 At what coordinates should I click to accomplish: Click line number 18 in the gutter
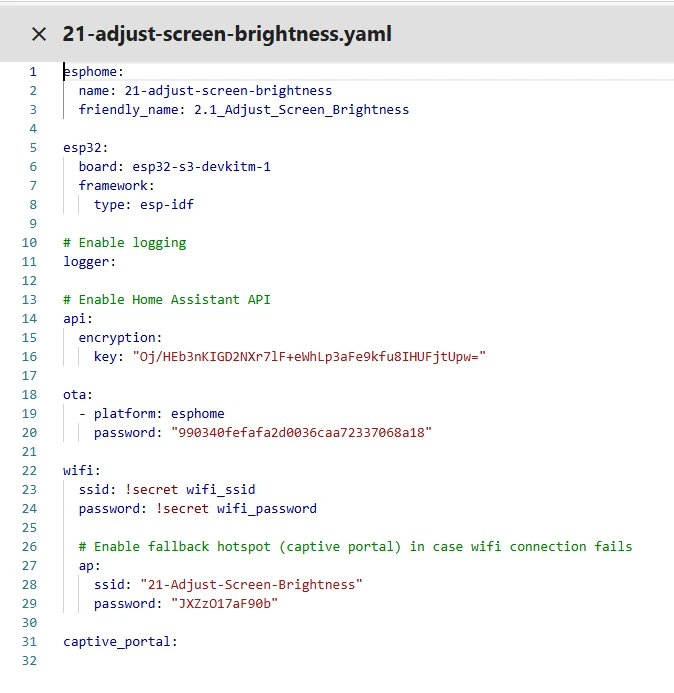point(29,394)
